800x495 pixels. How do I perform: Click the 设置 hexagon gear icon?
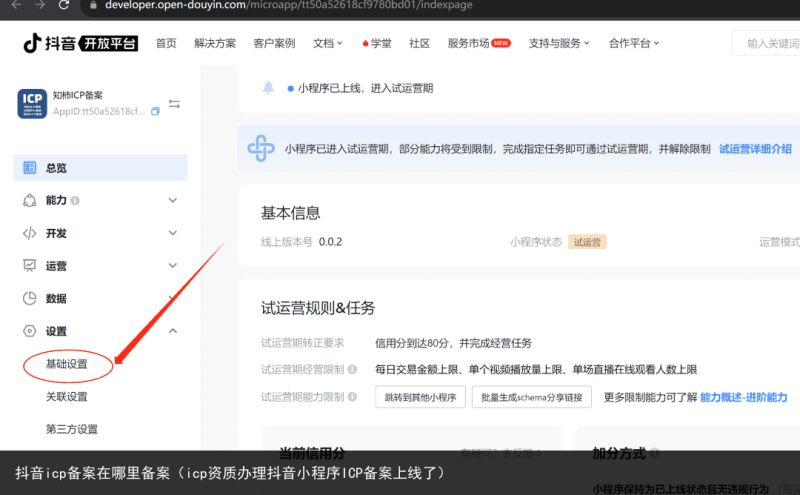(30, 331)
